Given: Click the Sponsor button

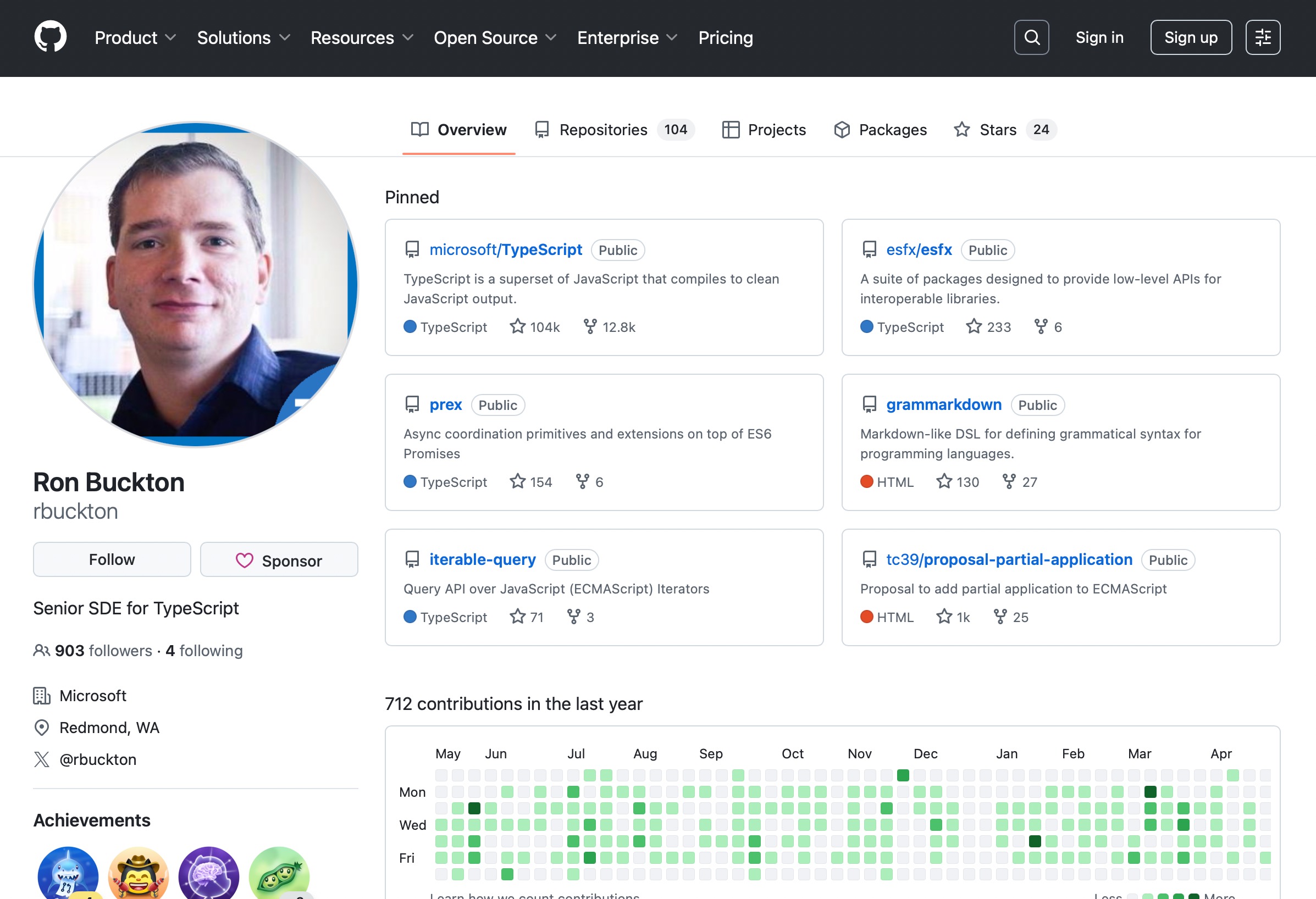Looking at the screenshot, I should (279, 561).
